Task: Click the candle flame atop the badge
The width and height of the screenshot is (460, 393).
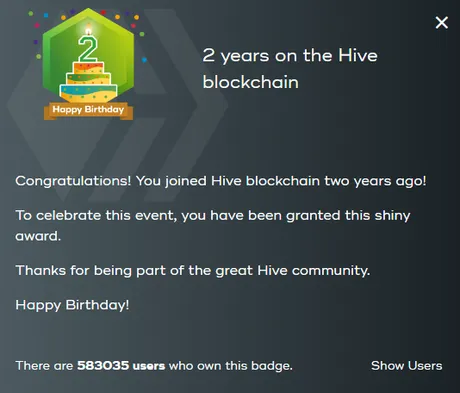Action: pos(88,30)
